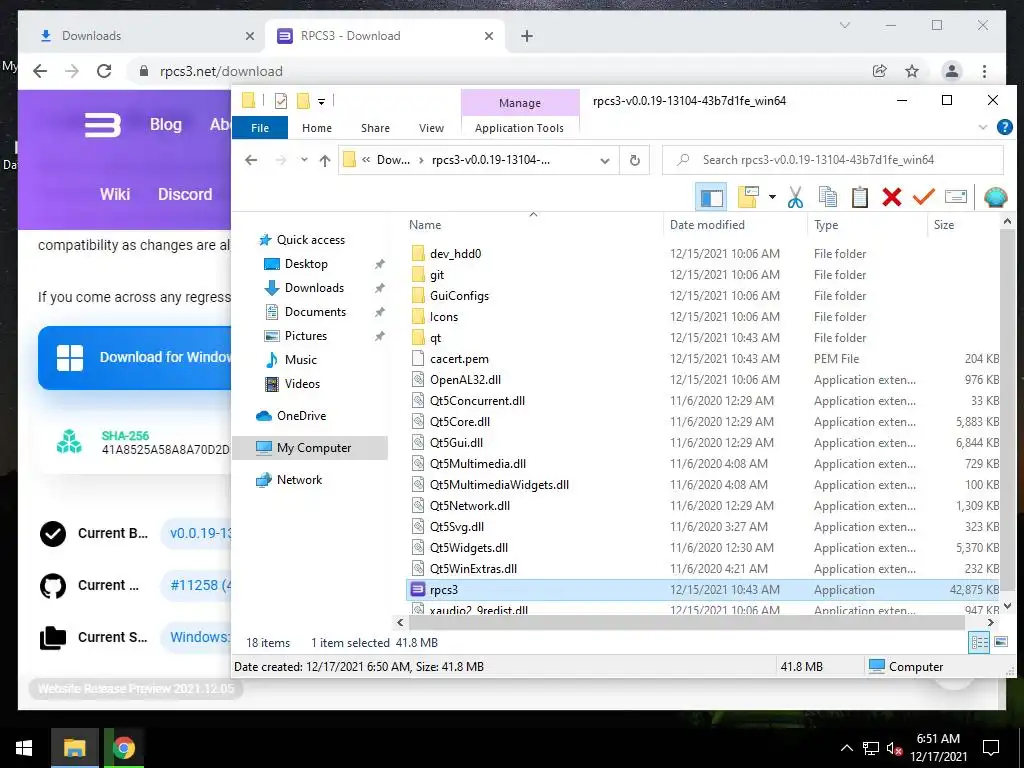The width and height of the screenshot is (1024, 768).
Task: Click the teal shell icon in toolbar
Action: 995,197
